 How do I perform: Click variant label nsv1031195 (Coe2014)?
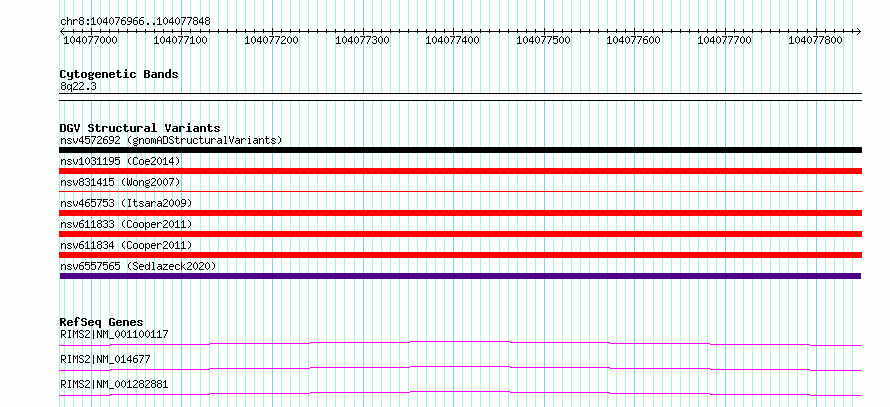click(x=120, y=161)
